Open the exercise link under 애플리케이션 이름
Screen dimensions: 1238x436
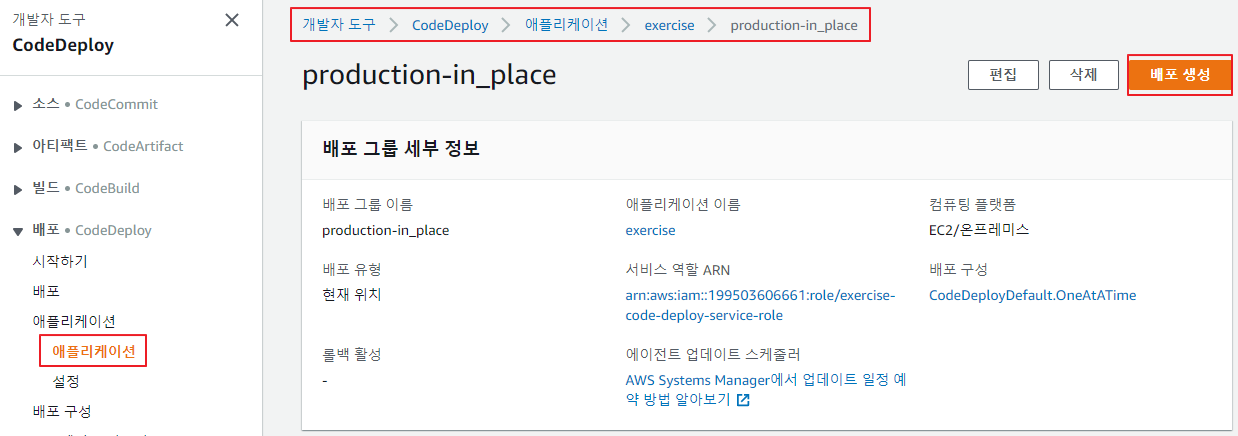[x=650, y=230]
